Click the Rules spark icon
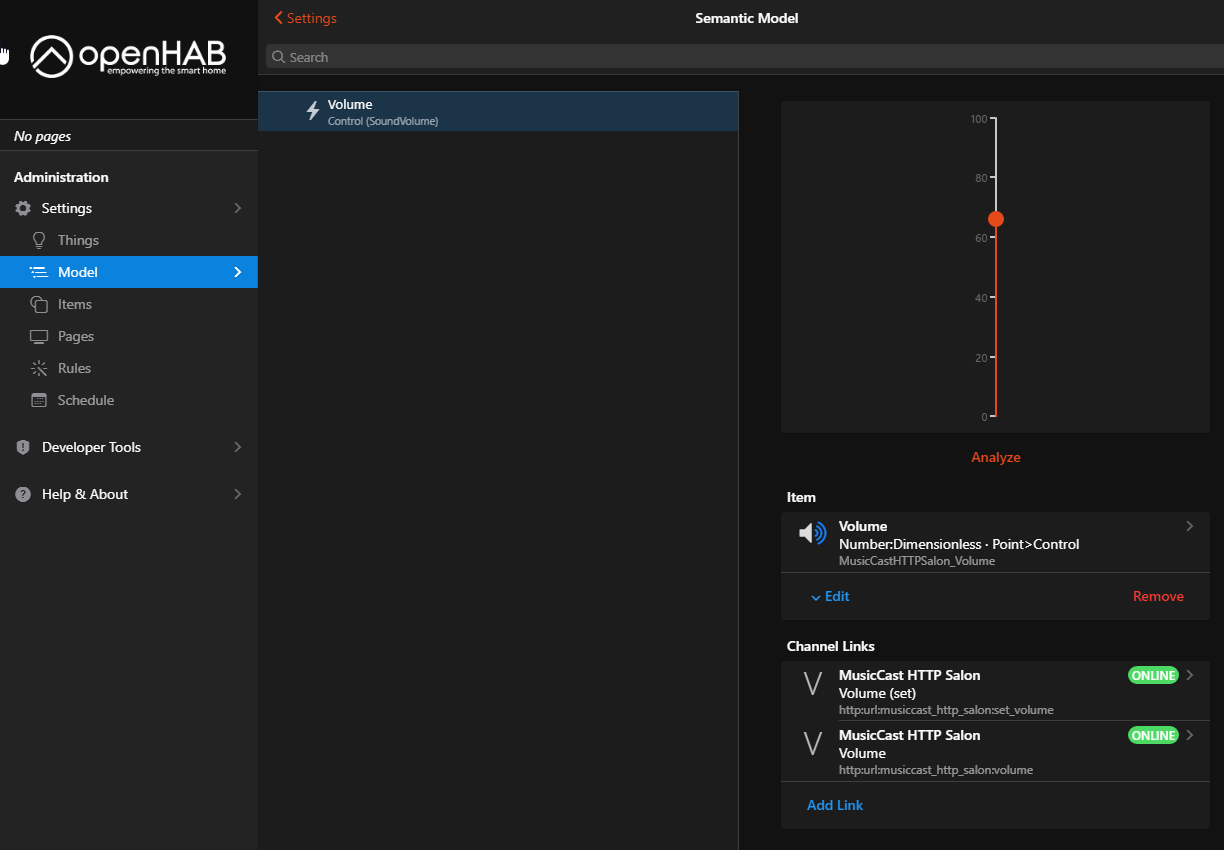Image resolution: width=1224 pixels, height=850 pixels. pos(39,368)
